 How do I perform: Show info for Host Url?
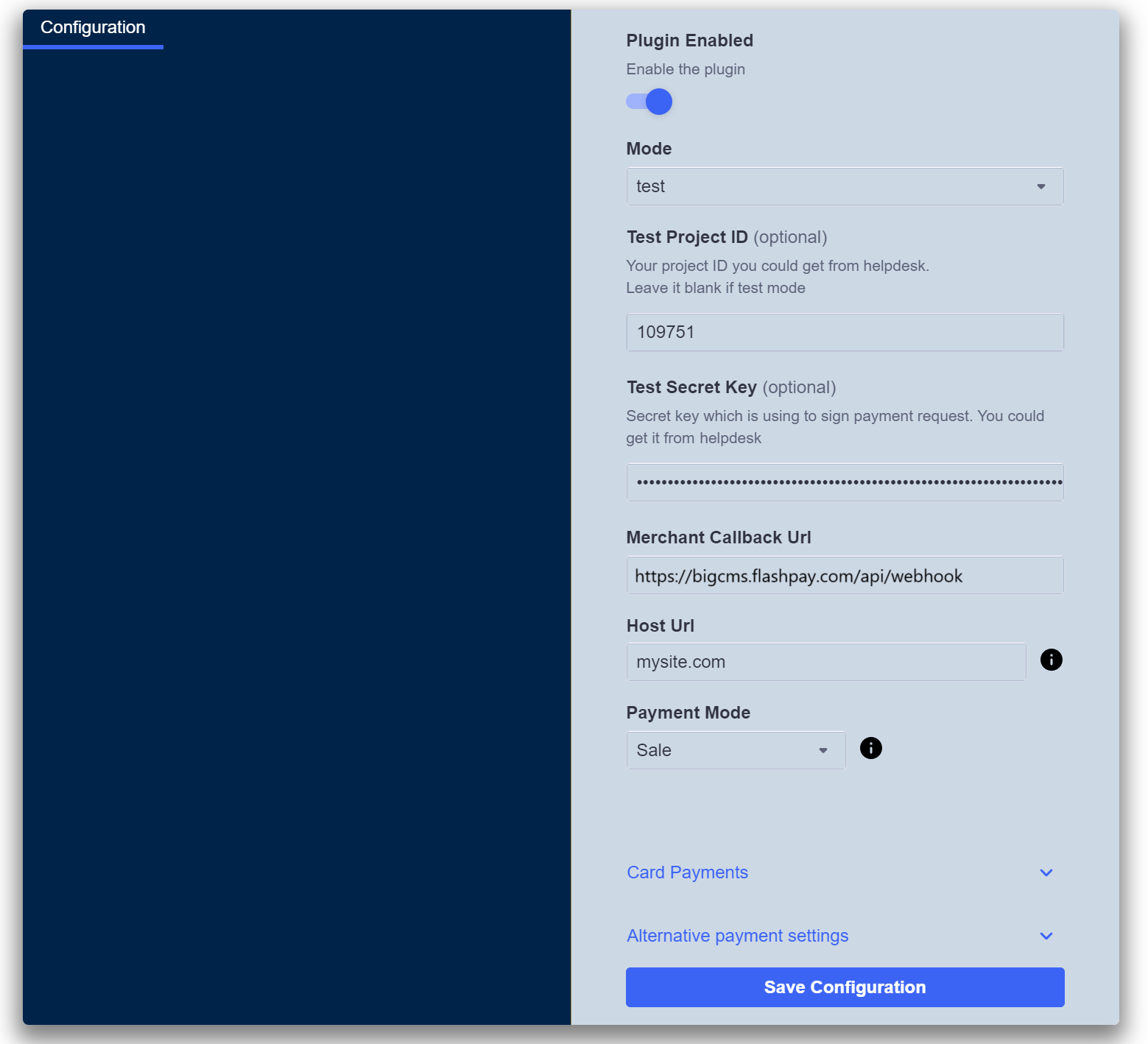1051,660
